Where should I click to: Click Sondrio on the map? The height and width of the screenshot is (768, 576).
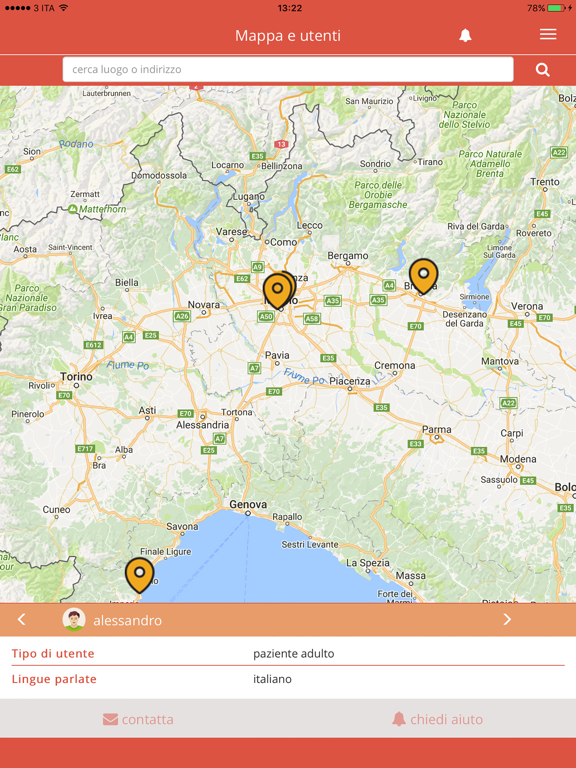point(375,164)
